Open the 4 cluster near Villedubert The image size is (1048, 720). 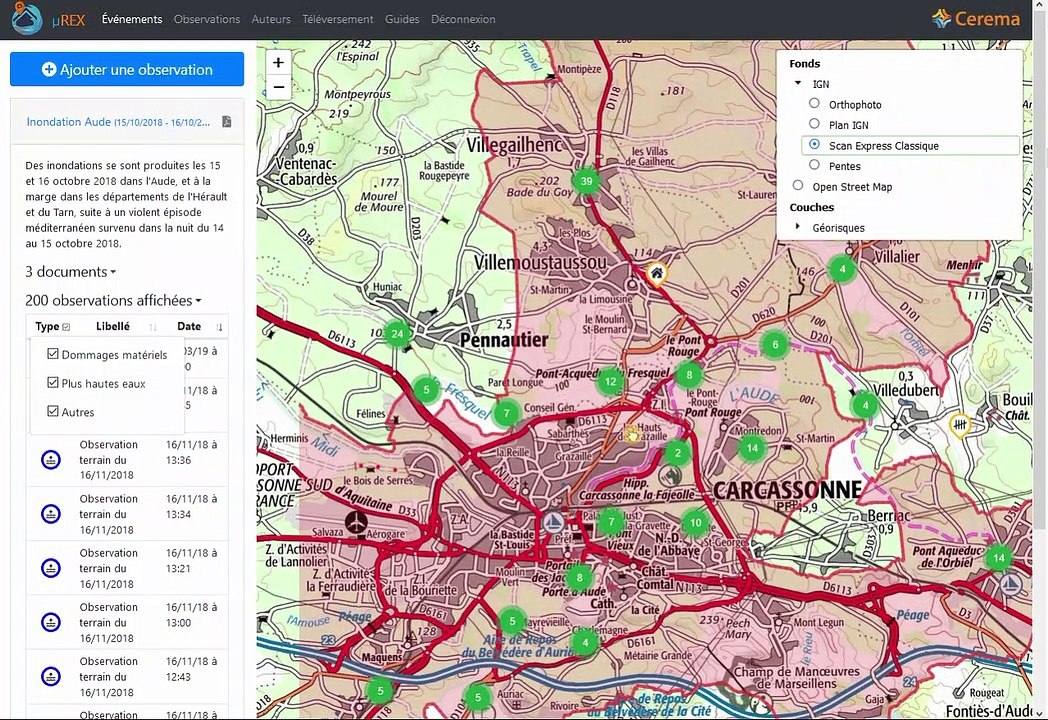865,405
